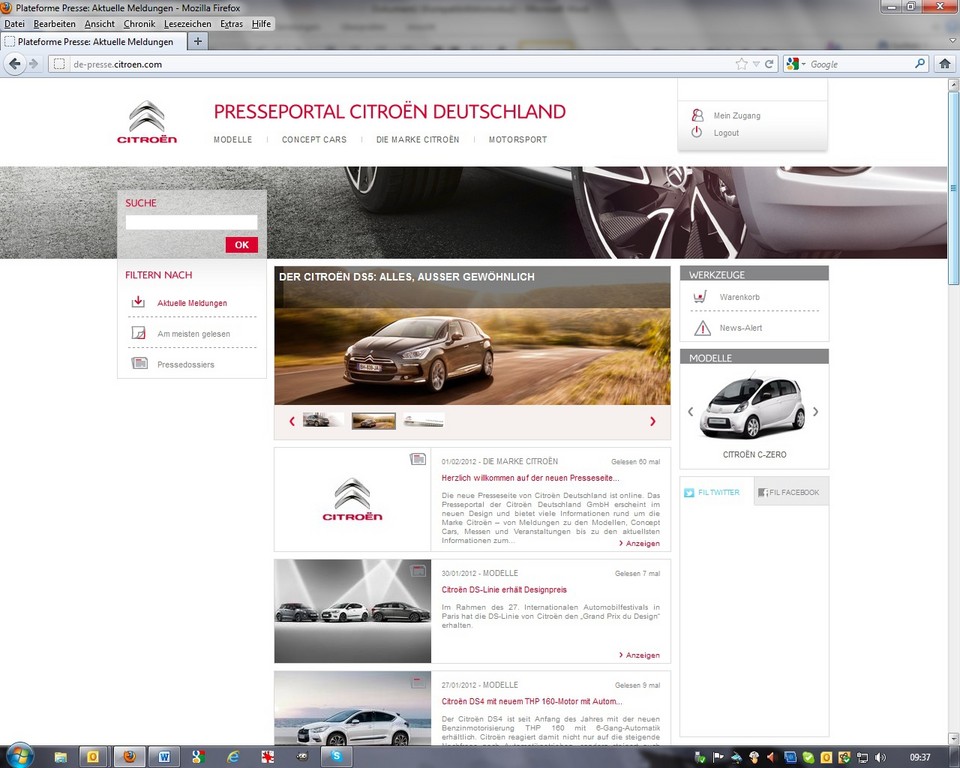The width and height of the screenshot is (960, 768).
Task: Click the News-Alert warning triangle icon
Action: pos(702,328)
